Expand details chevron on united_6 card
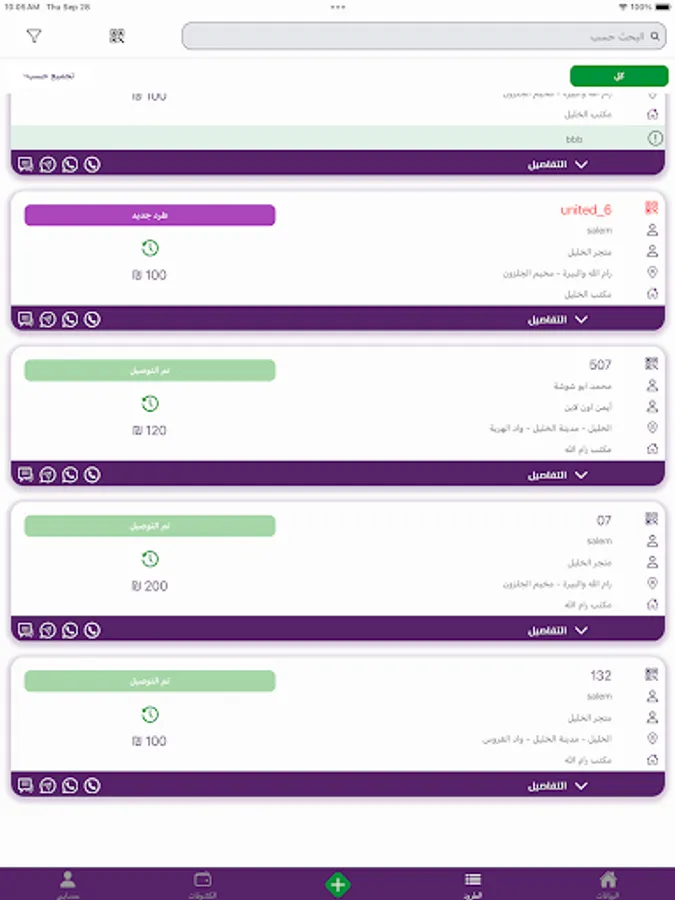This screenshot has width=675, height=900. (581, 319)
